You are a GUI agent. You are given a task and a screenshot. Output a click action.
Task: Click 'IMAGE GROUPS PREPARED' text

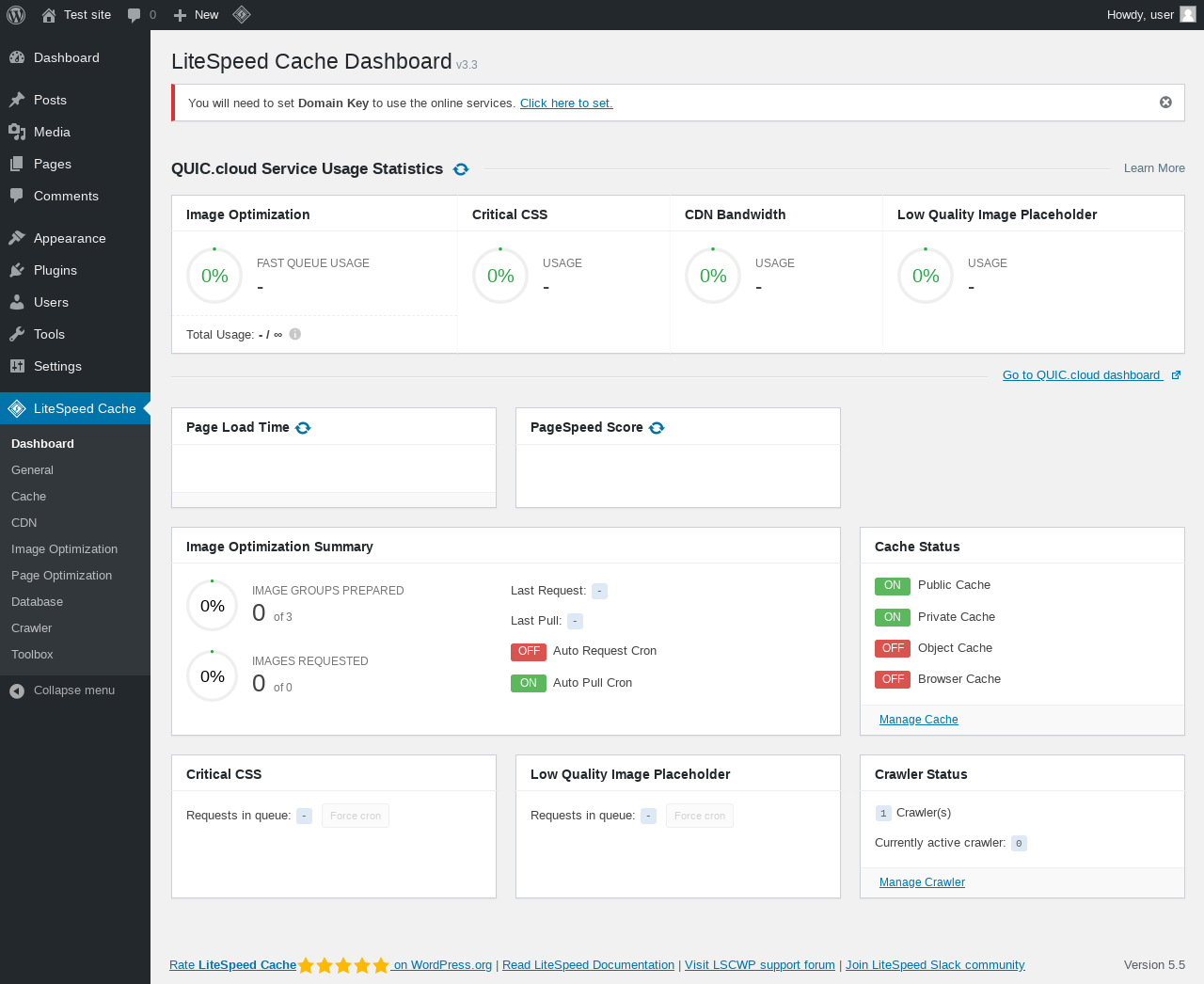click(x=328, y=591)
